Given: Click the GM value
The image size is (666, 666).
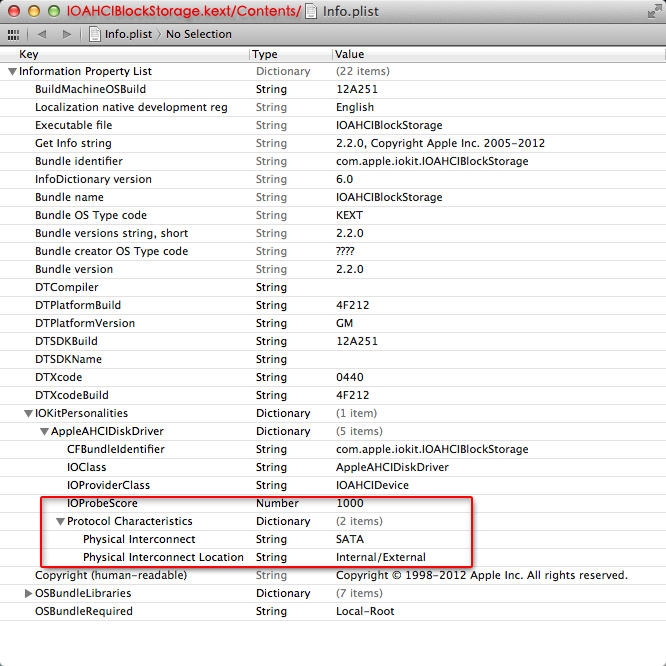Looking at the screenshot, I should tap(344, 323).
